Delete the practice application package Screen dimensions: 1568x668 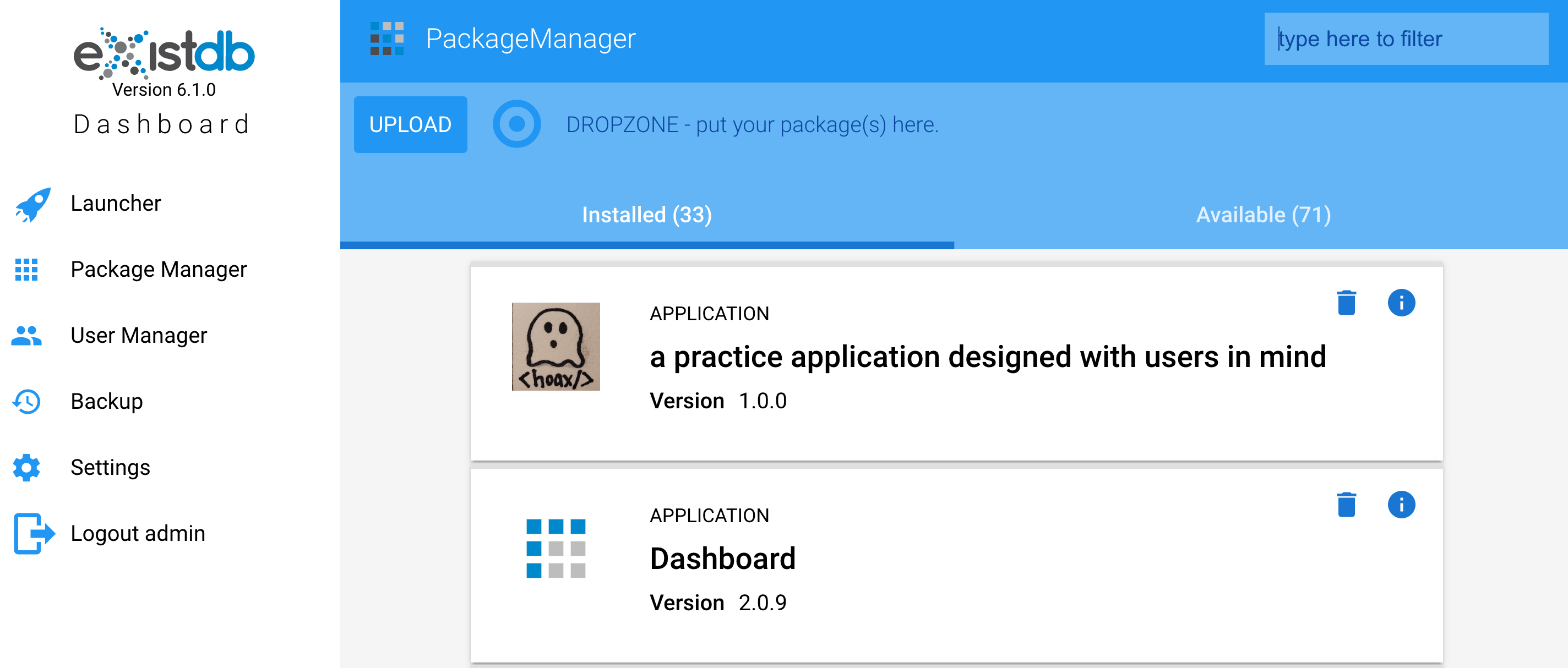1347,303
